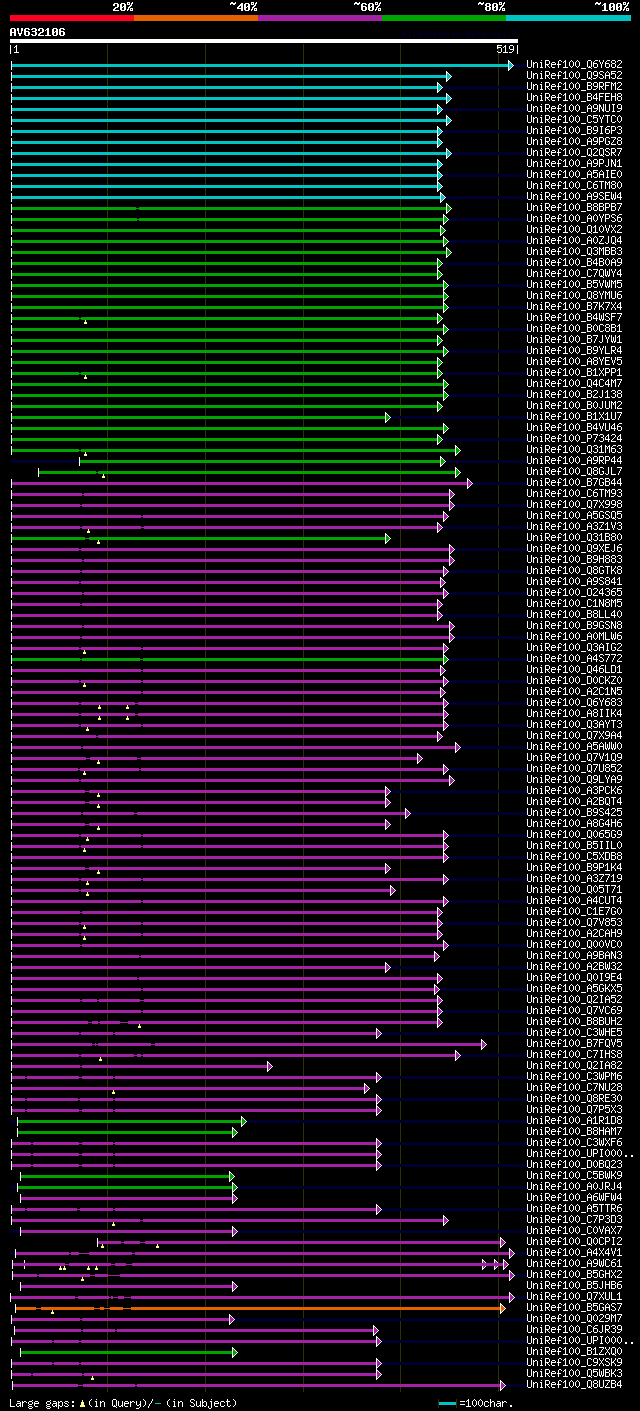
Task: Select hit label UniRef100_B5GAS7
Action: pyautogui.click(x=574, y=1308)
